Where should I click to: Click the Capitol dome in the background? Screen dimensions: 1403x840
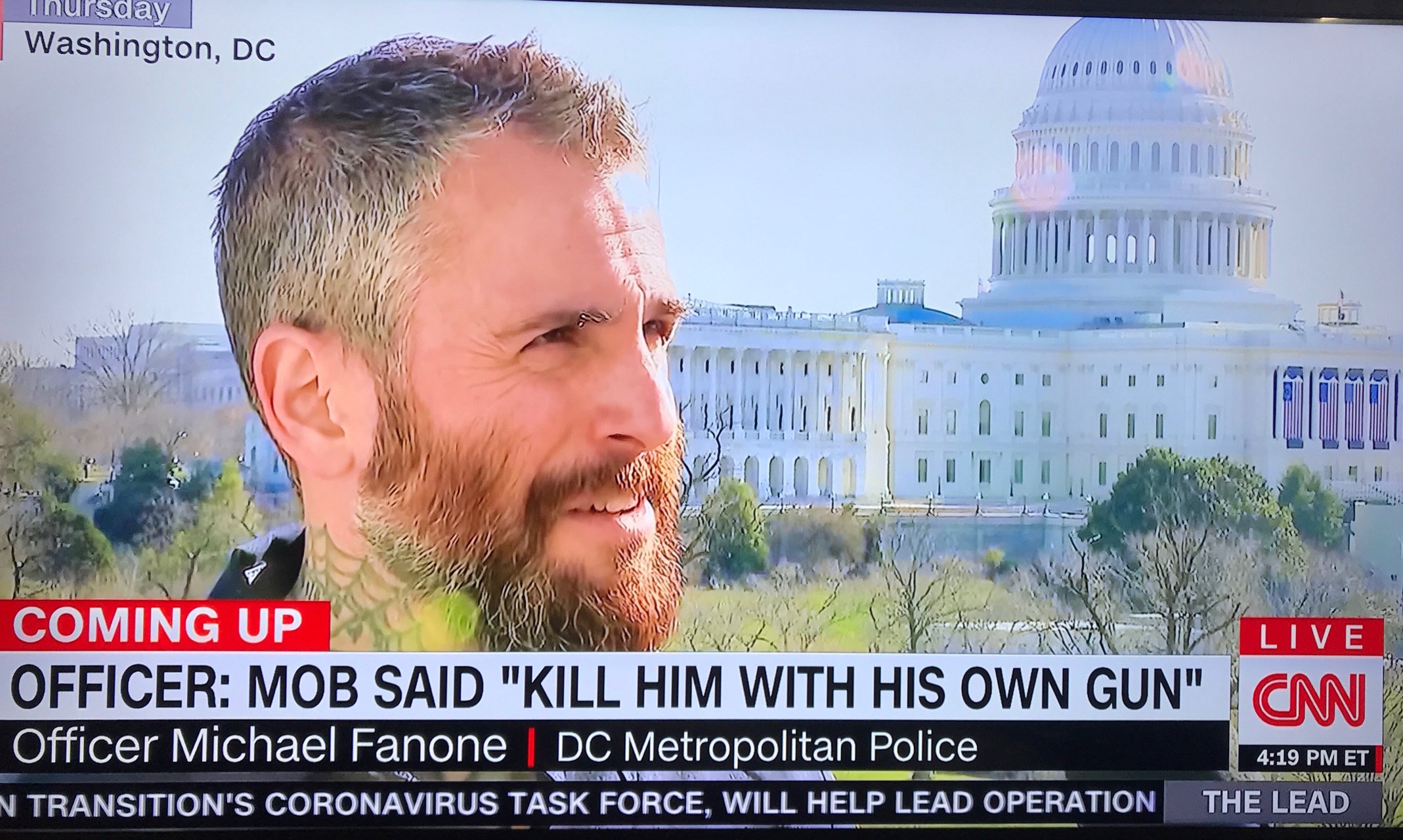pos(1133,164)
